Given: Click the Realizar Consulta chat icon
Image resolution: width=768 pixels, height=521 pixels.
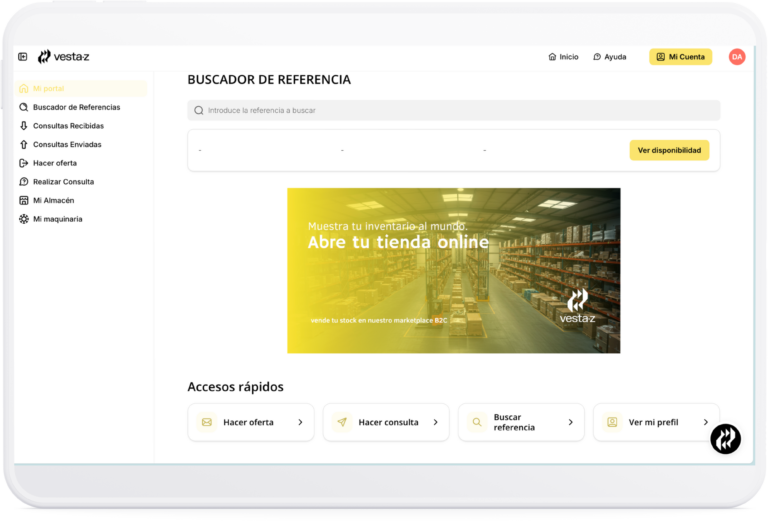Looking at the screenshot, I should tap(24, 182).
